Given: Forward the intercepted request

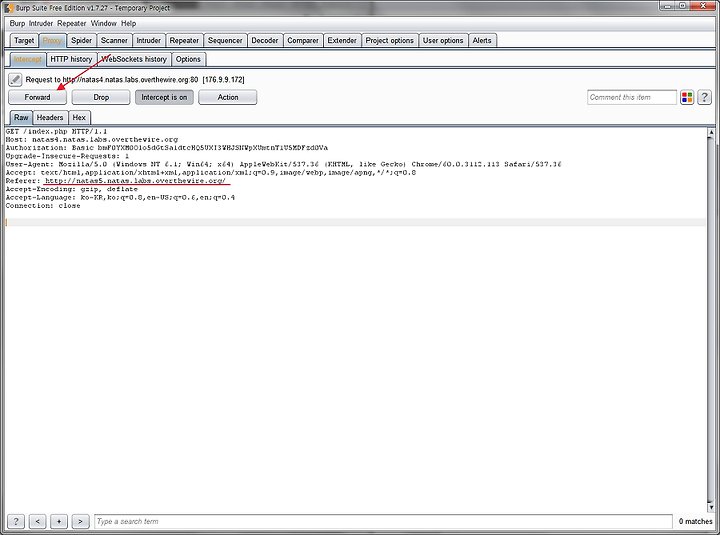Looking at the screenshot, I should [37, 97].
